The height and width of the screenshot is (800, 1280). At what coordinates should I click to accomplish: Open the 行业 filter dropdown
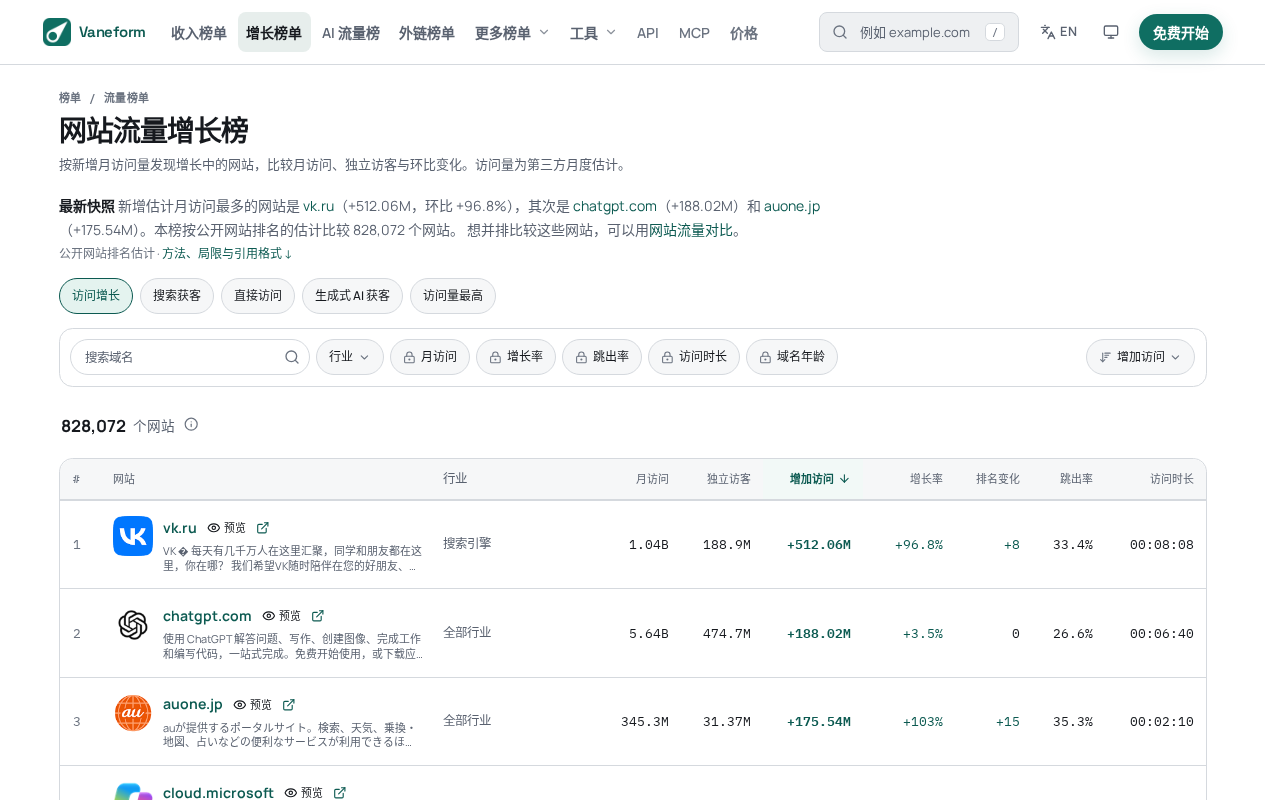tap(350, 357)
